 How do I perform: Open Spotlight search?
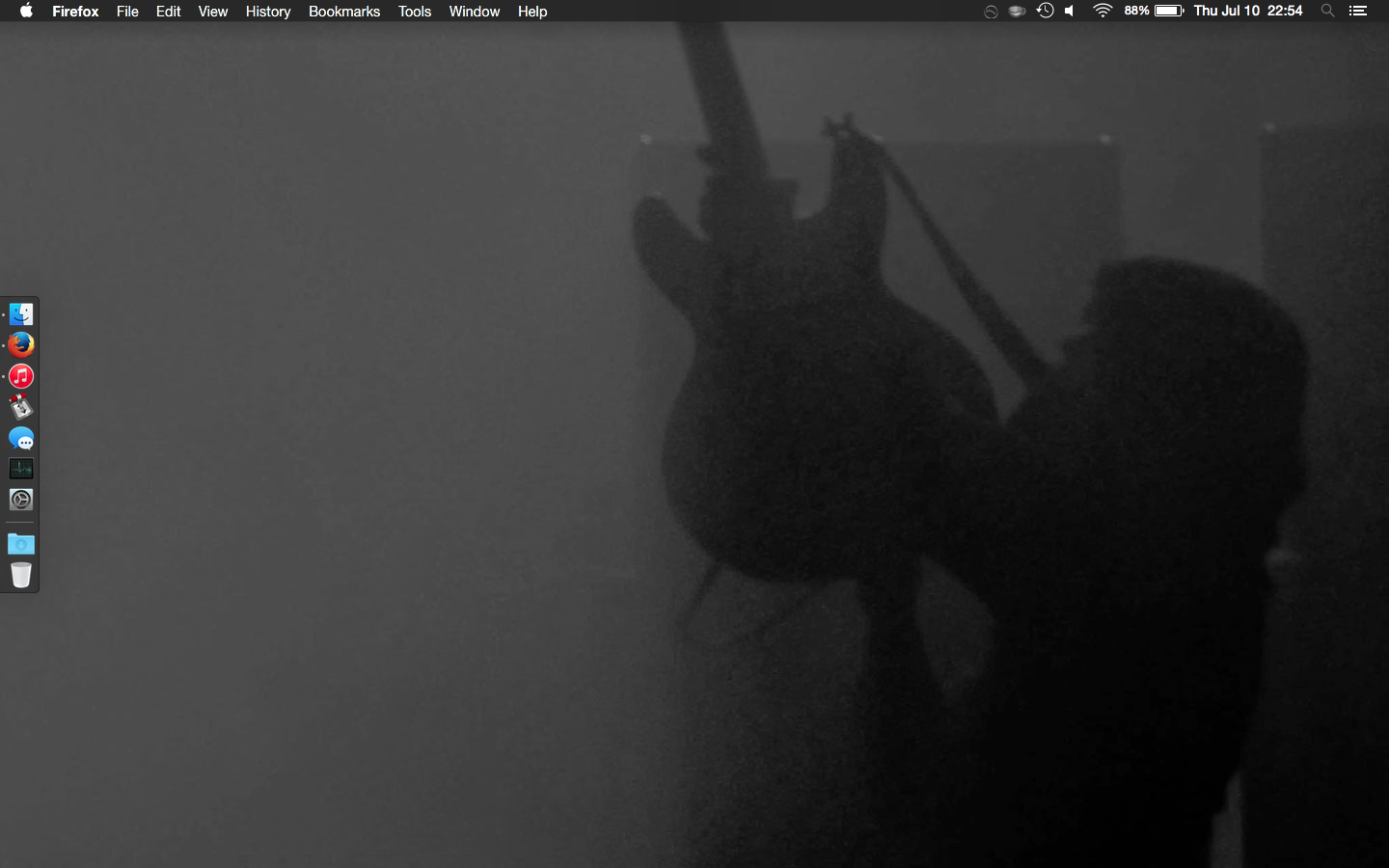point(1328,11)
